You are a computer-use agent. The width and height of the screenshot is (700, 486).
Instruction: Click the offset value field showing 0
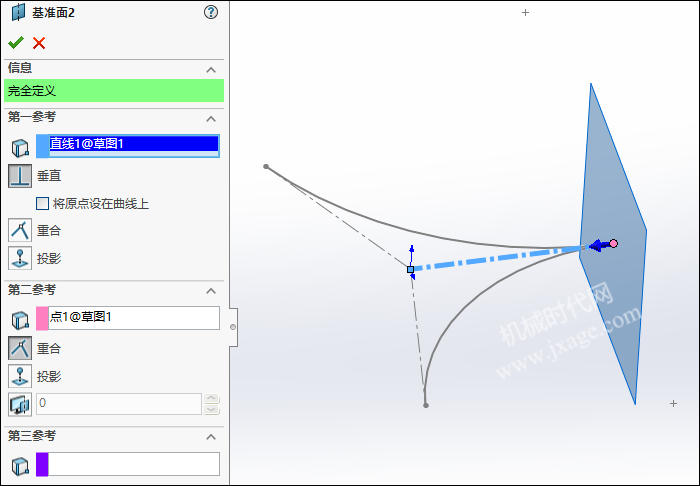coord(119,404)
